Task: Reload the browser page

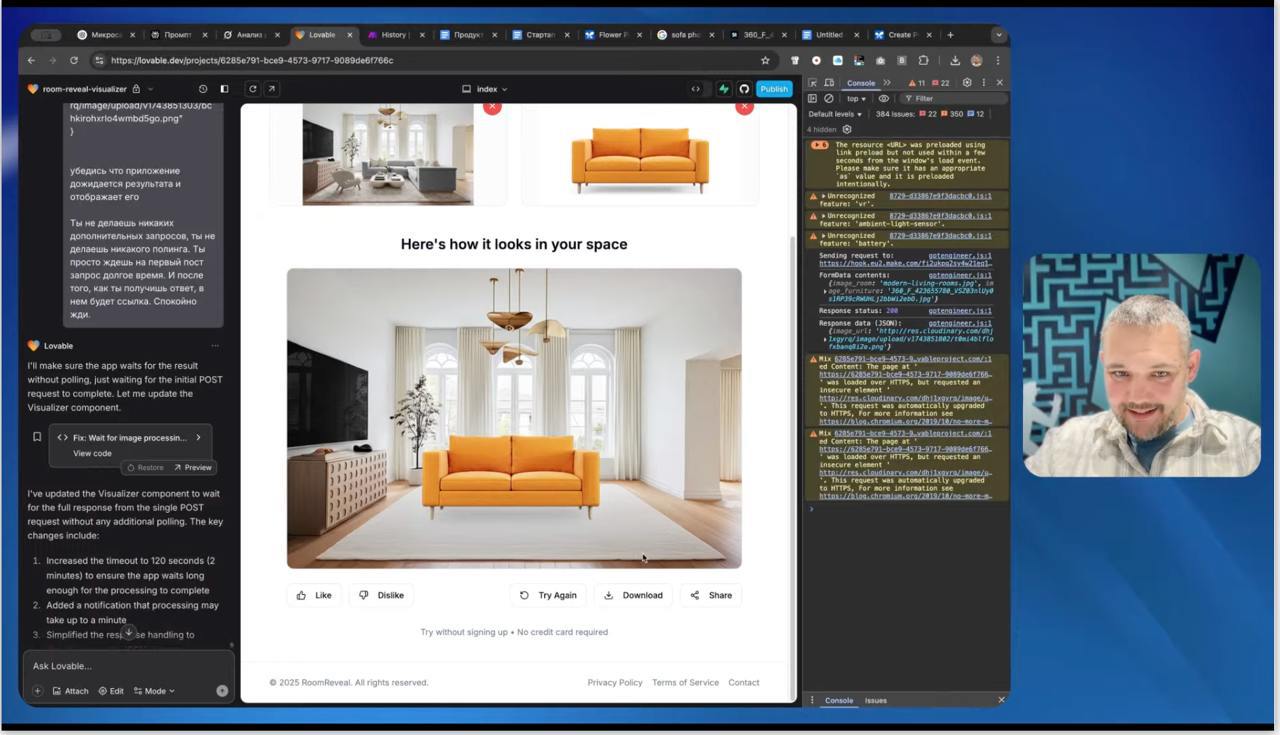Action: 76,60
